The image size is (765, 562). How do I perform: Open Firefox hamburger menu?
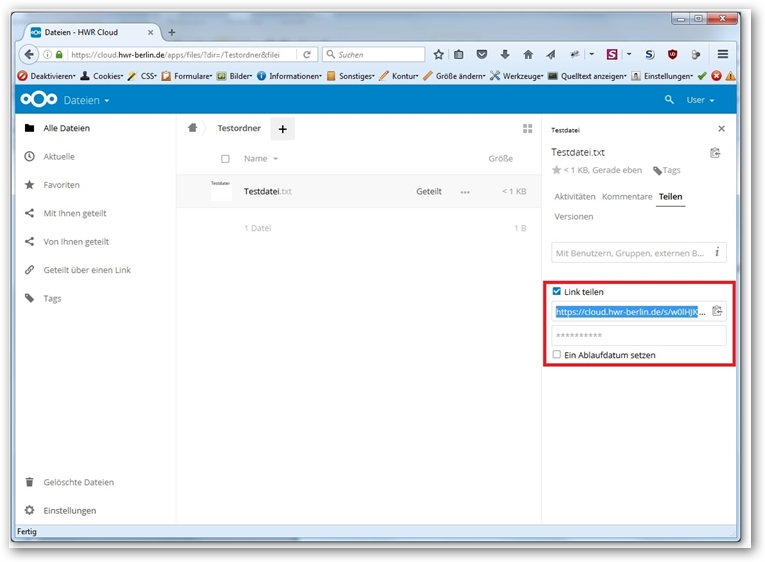723,54
